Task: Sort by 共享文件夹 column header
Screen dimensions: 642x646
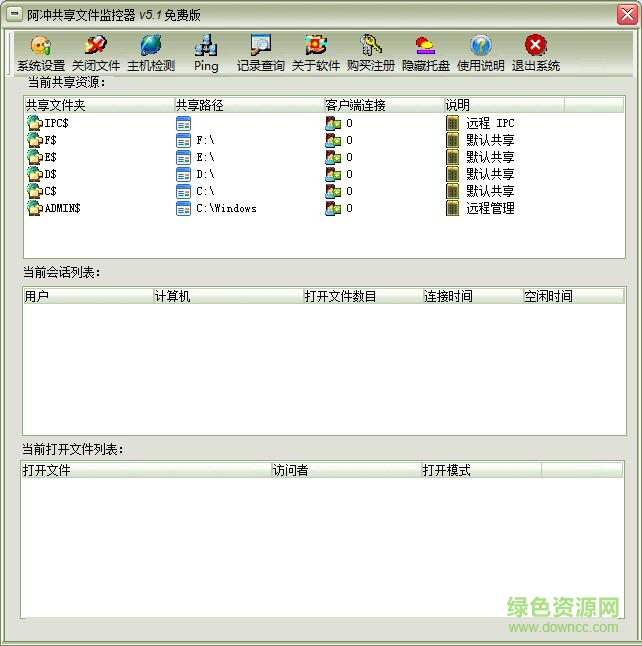Action: coord(99,105)
